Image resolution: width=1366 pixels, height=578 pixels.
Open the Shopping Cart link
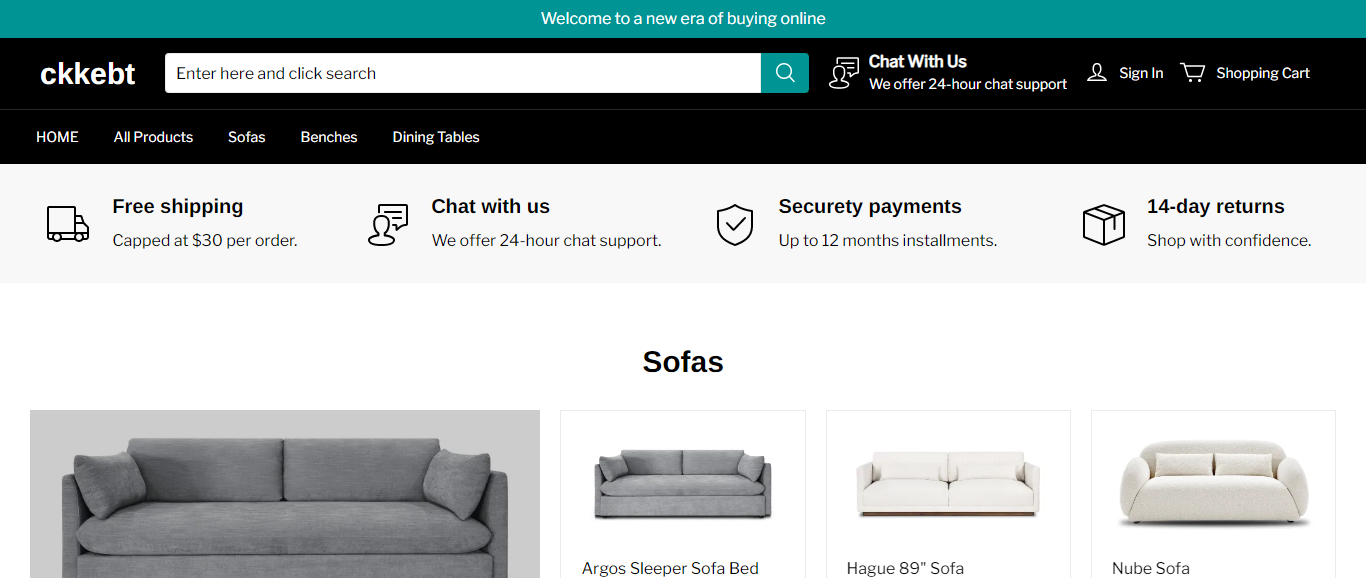1263,73
